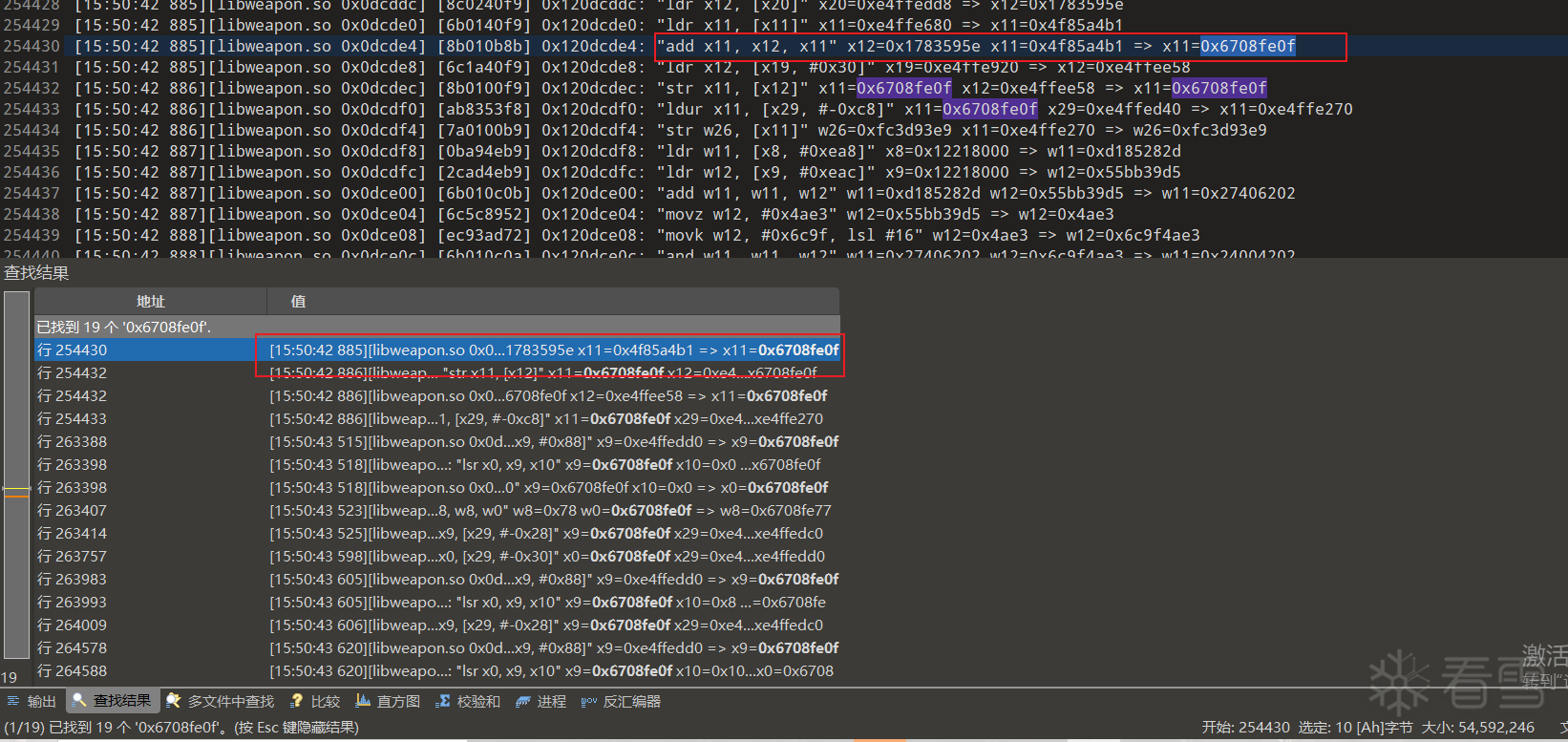Click the highlighted 0x6708fe0f on editor line 254433
The height and width of the screenshot is (742, 1568).
tap(990, 109)
